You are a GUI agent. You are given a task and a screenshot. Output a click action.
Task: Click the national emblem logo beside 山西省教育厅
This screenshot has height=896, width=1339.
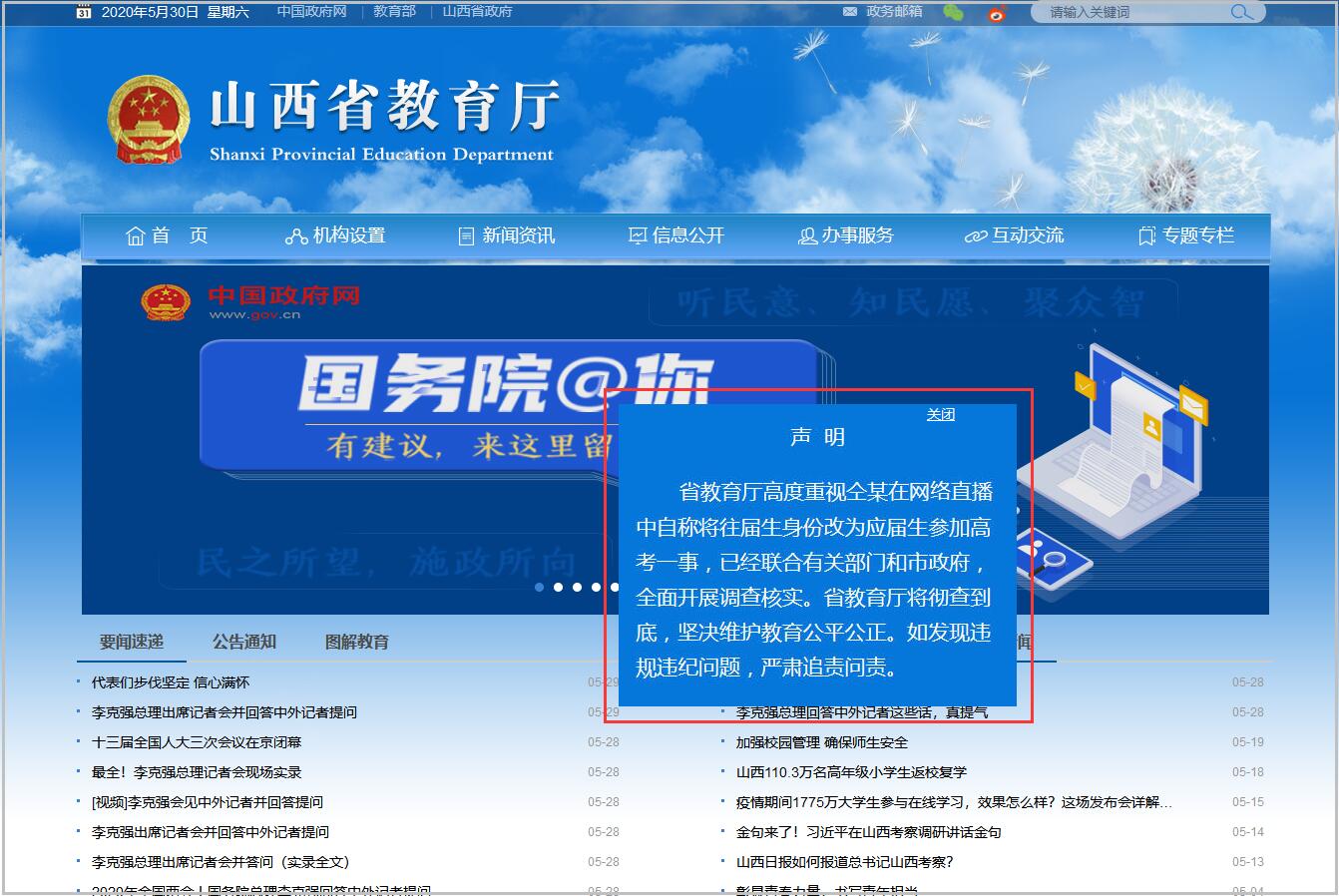point(148,118)
